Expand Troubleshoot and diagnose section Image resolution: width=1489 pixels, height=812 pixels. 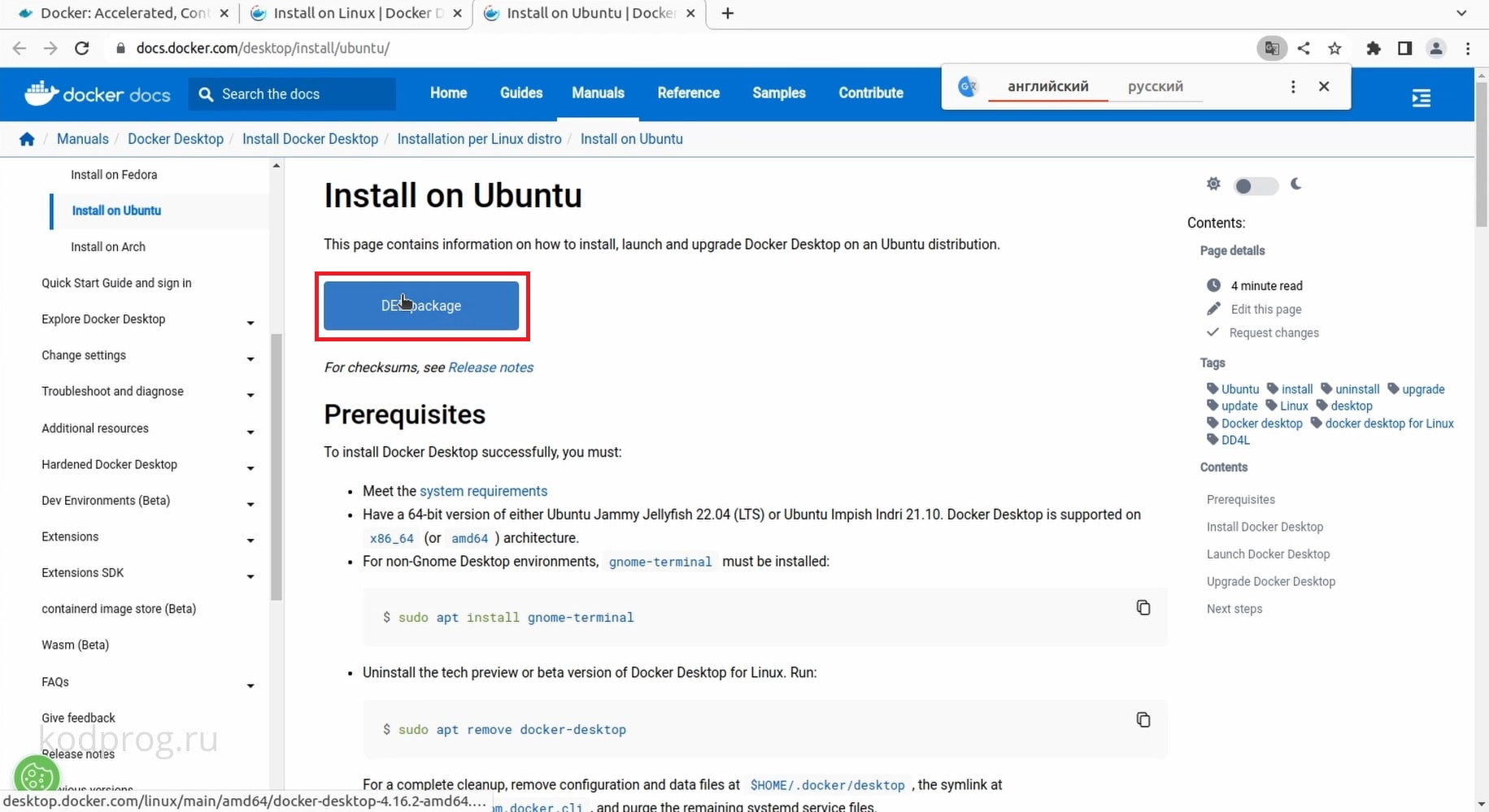pyautogui.click(x=250, y=395)
